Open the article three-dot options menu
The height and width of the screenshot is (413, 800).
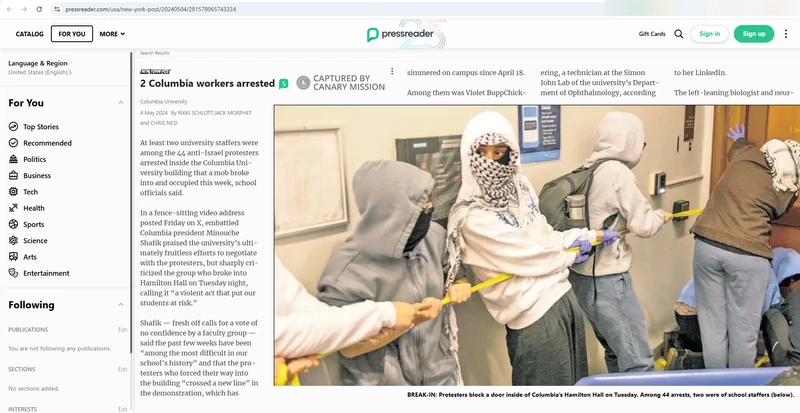[392, 71]
